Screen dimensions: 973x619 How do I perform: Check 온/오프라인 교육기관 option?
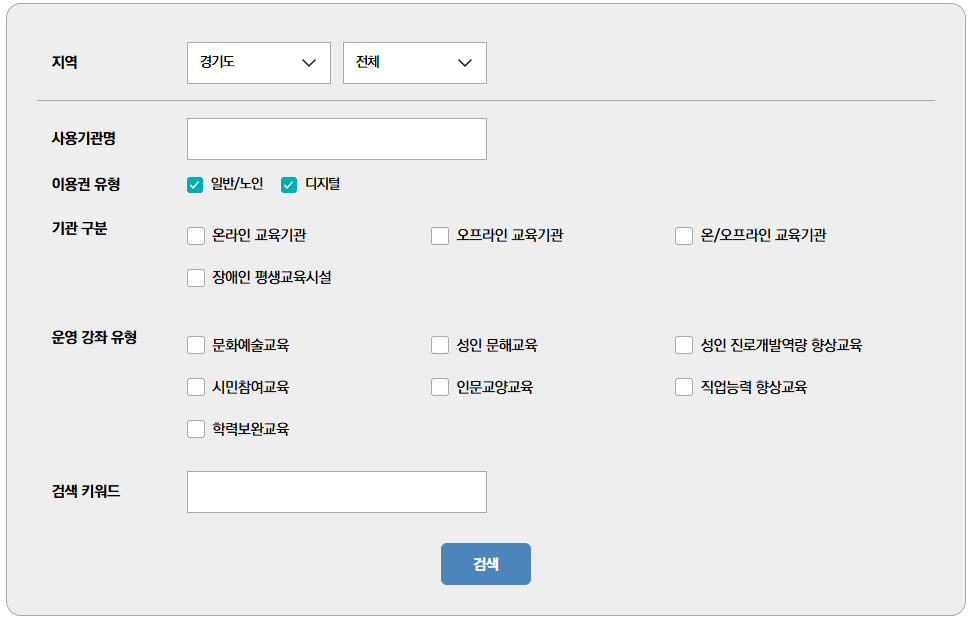[684, 236]
